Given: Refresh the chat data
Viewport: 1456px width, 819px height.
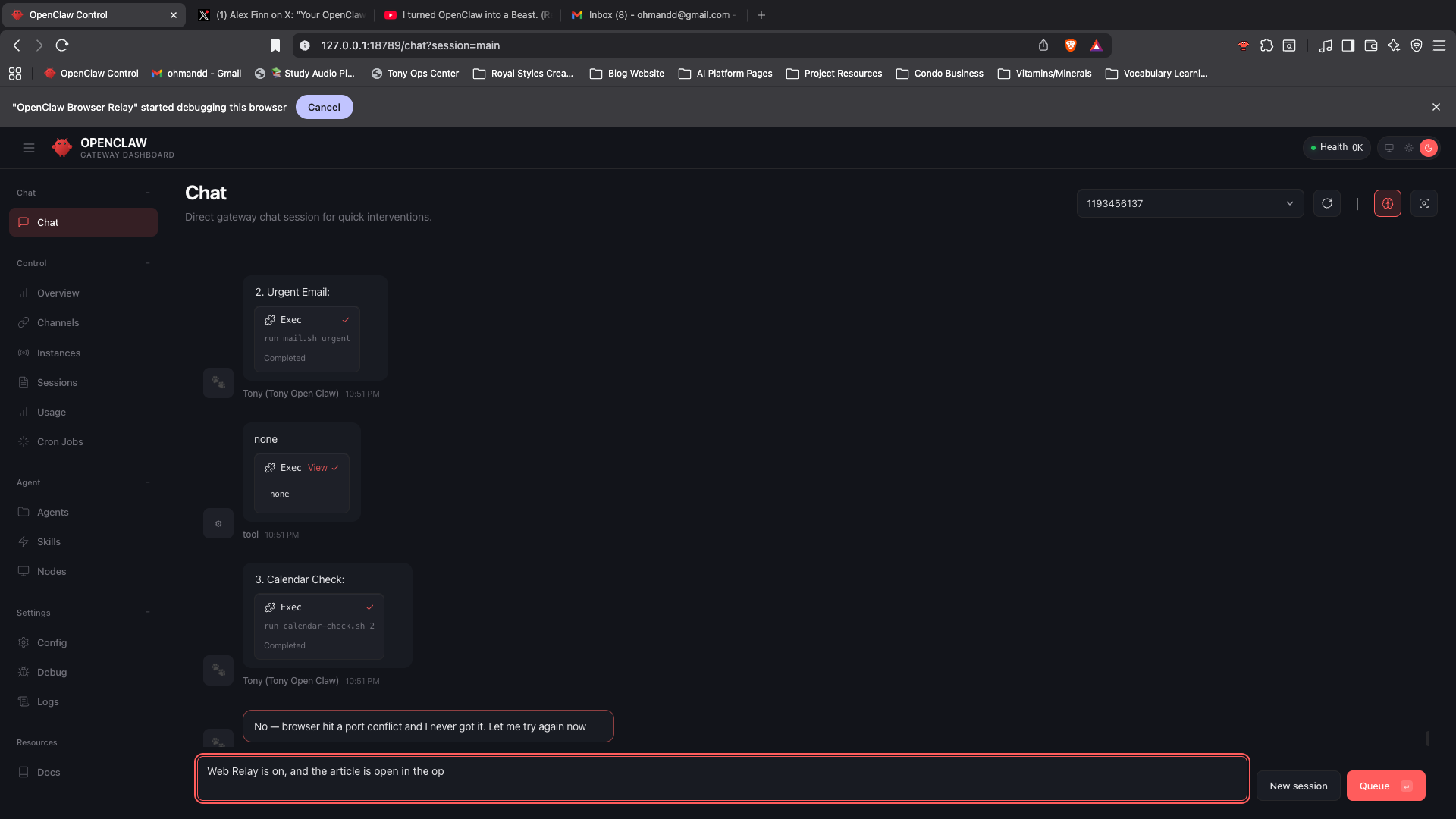Looking at the screenshot, I should [x=1326, y=203].
